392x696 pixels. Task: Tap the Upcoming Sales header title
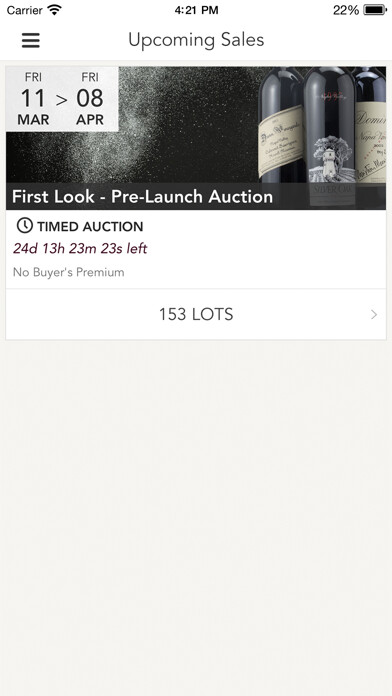click(196, 40)
